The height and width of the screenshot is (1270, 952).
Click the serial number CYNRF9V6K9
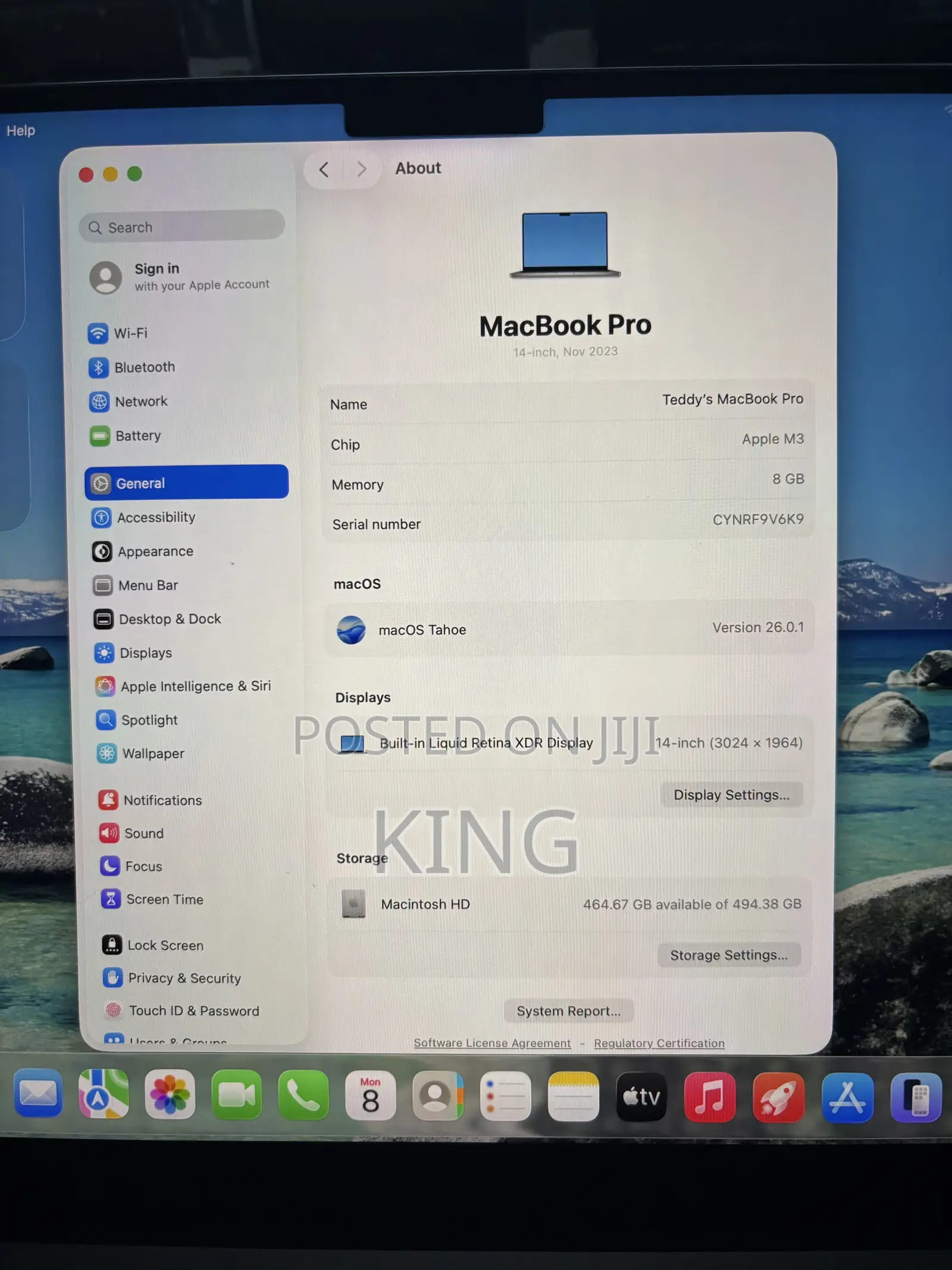click(x=758, y=520)
